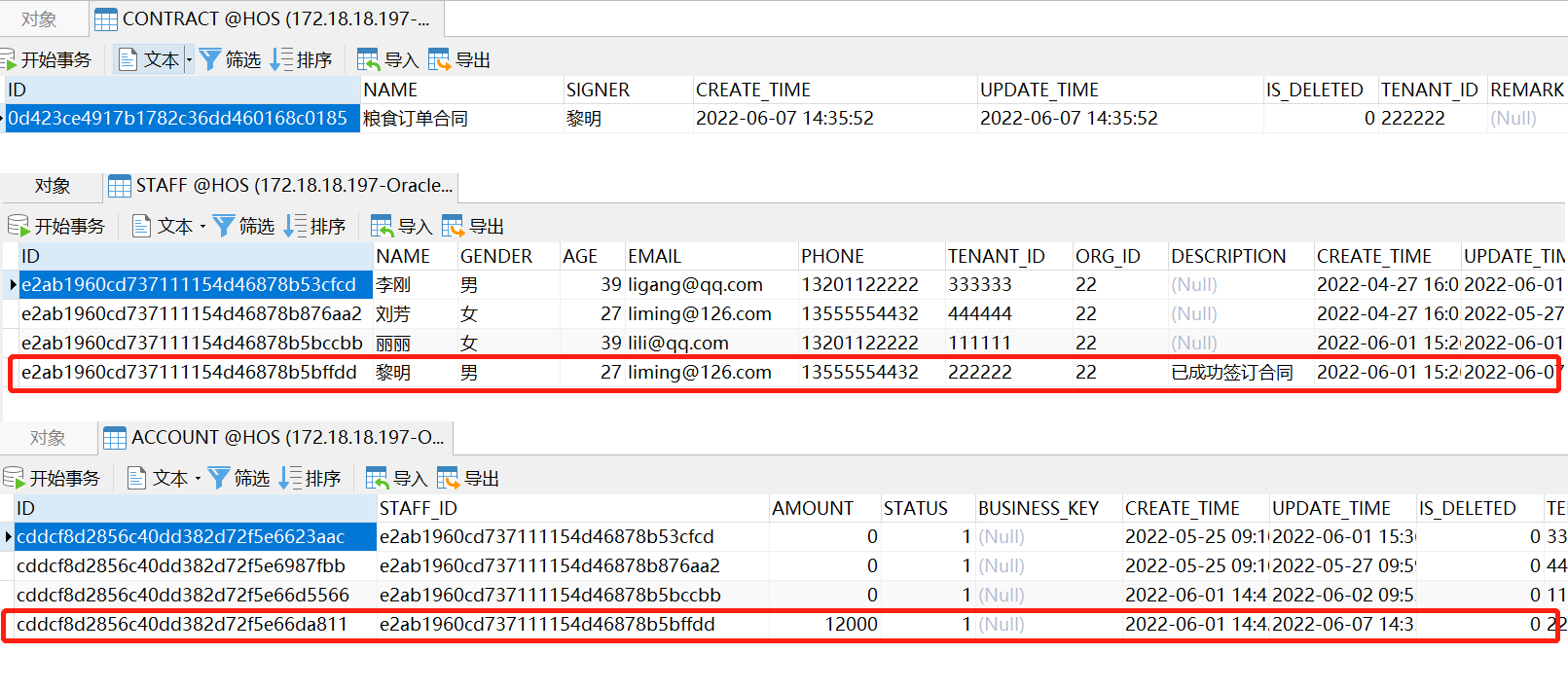This screenshot has height=690, width=1568.
Task: Open the text dropdown arrow in the CONTRACT toolbar
Action: [189, 60]
